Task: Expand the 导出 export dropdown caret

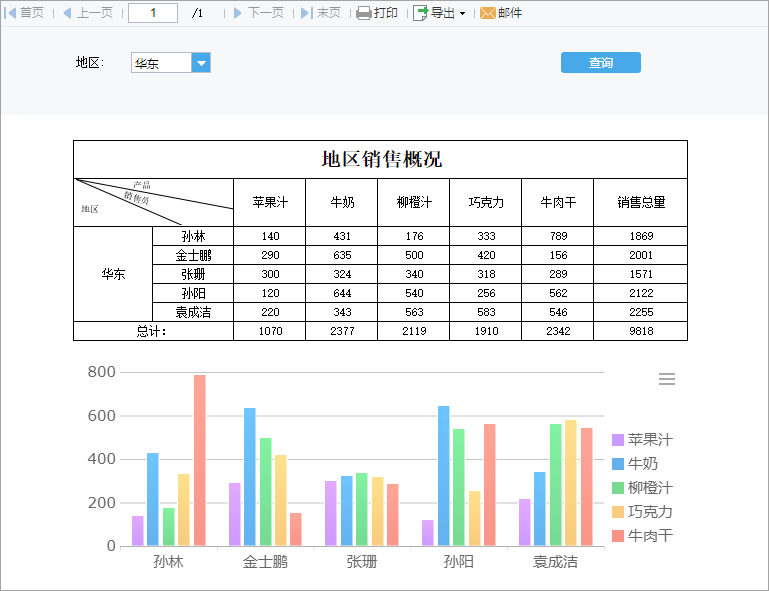Action: [x=462, y=14]
